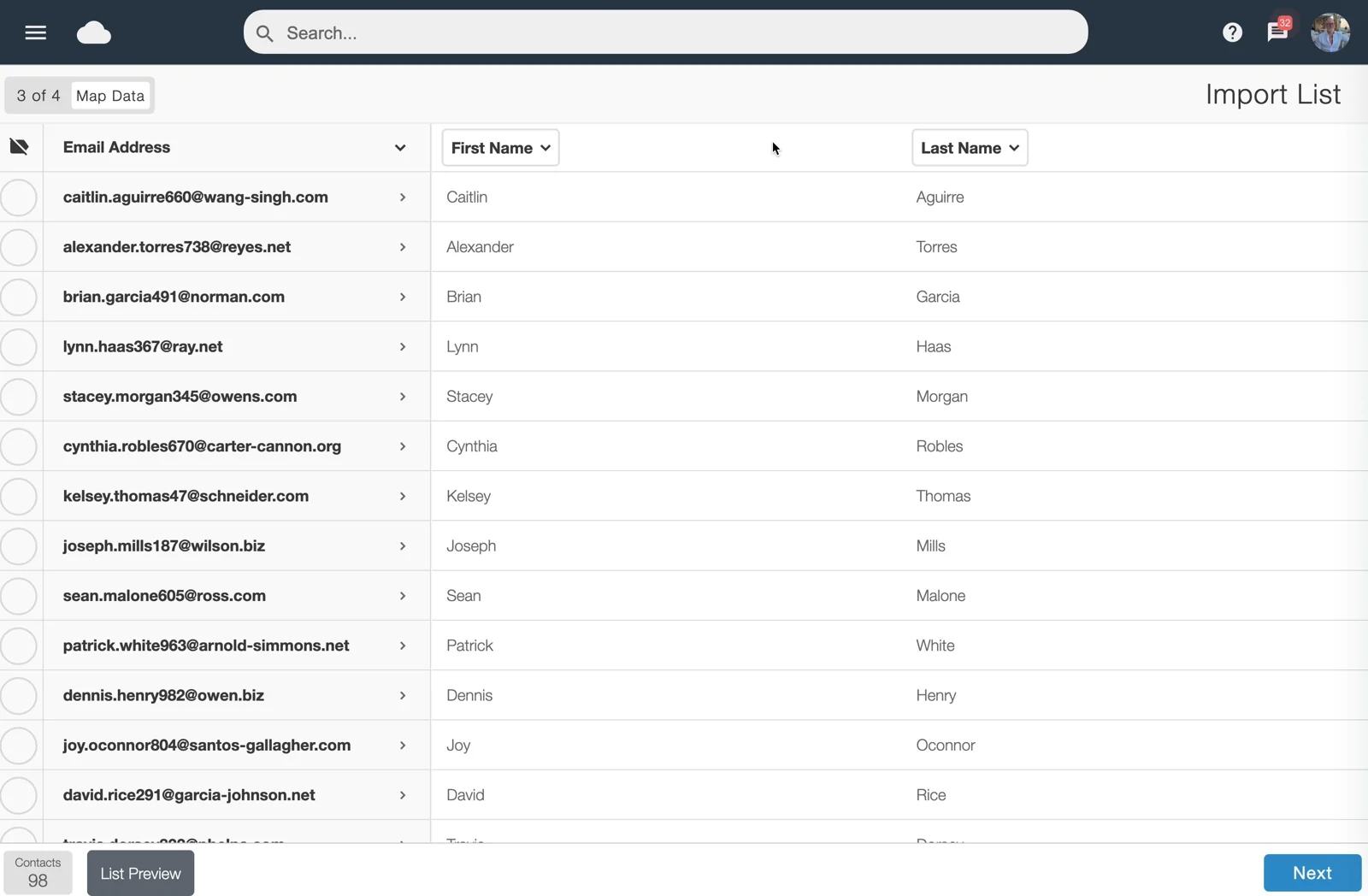Viewport: 1368px width, 896px height.
Task: Select the kelsey.thomas47 row radio circle
Action: (19, 497)
